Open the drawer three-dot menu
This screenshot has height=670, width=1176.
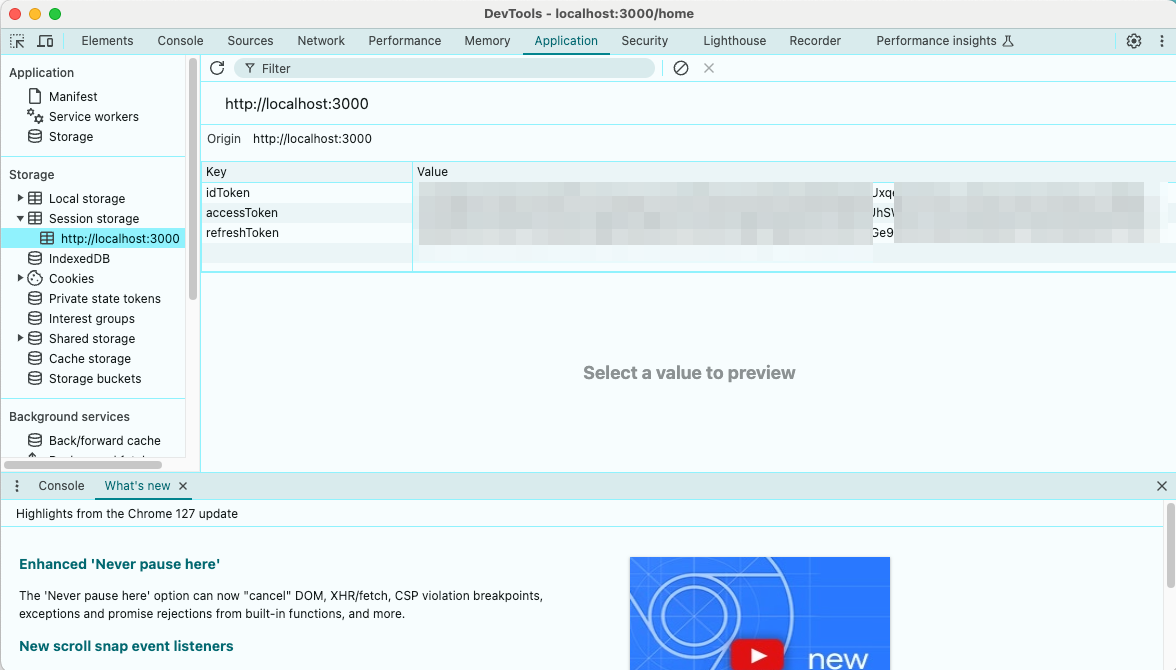pos(16,486)
